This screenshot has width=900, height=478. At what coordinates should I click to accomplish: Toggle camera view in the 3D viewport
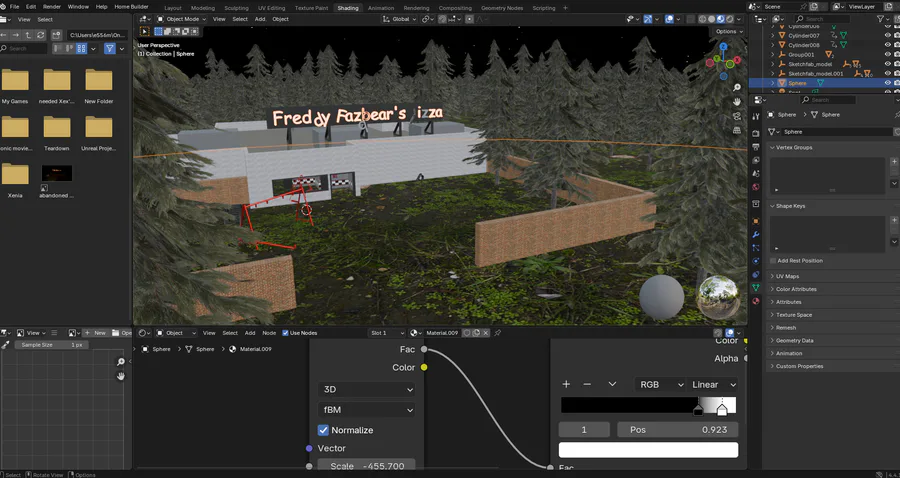click(737, 116)
